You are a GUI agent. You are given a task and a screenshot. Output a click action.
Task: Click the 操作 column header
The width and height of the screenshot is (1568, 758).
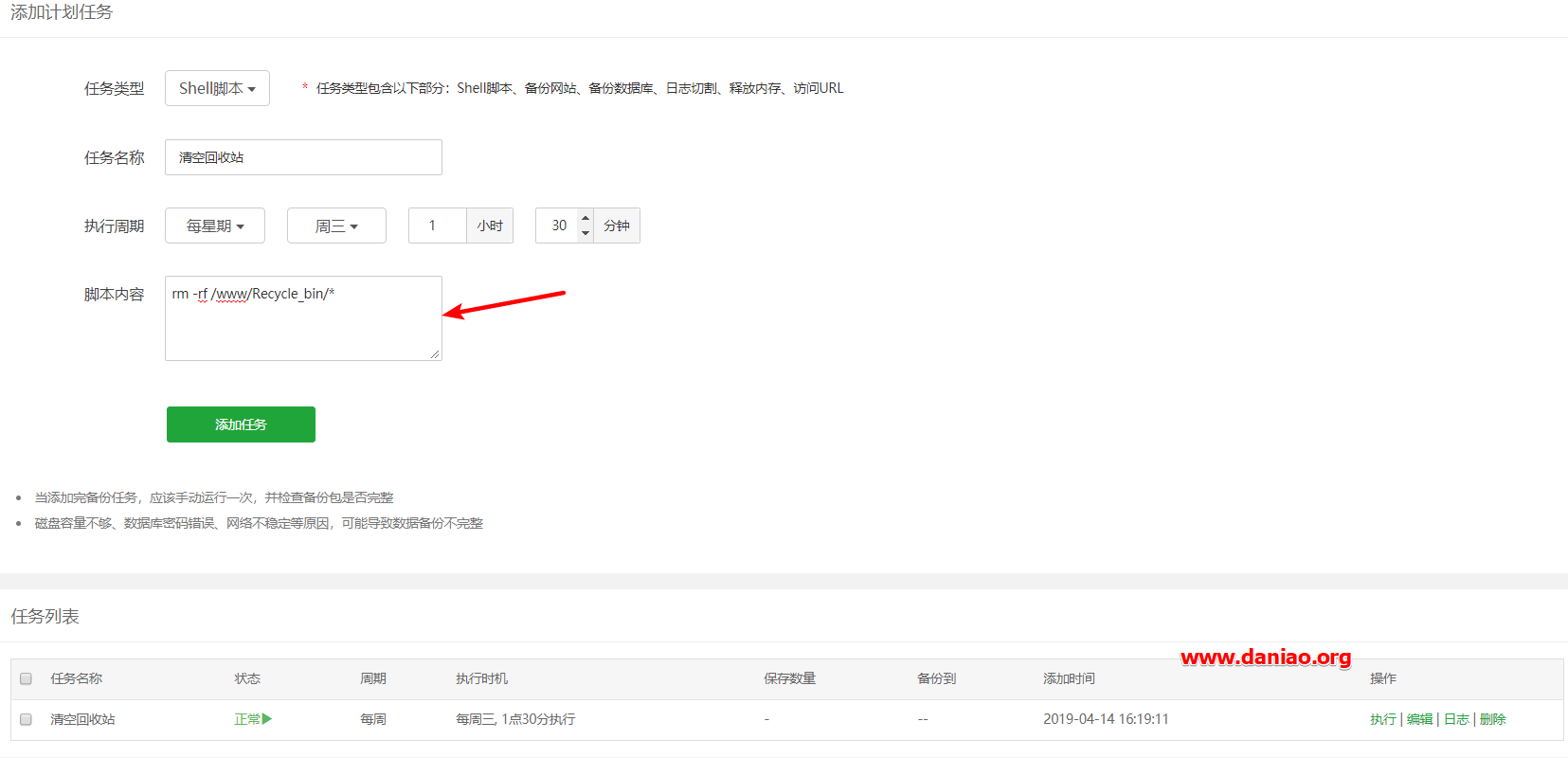[x=1383, y=678]
